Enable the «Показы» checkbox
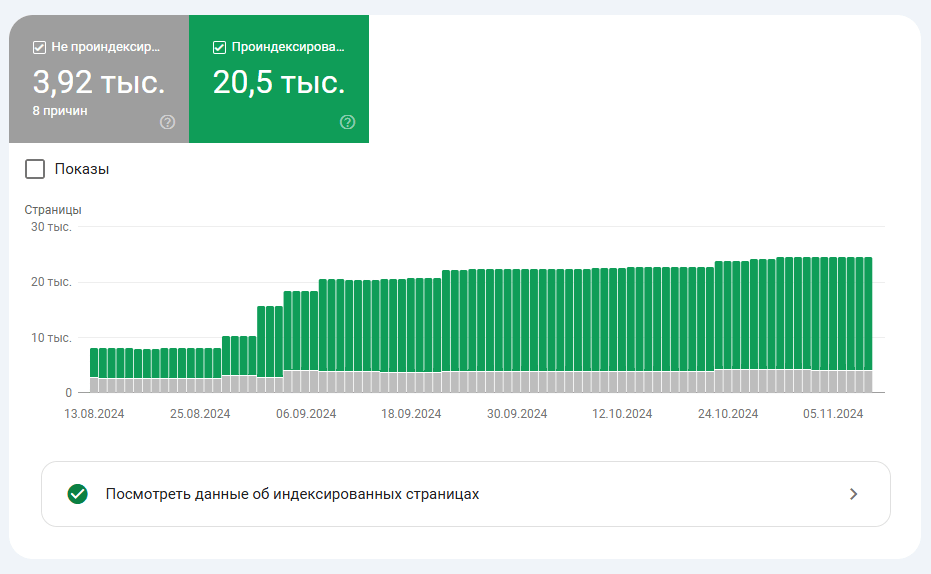The image size is (931, 574). (35, 169)
